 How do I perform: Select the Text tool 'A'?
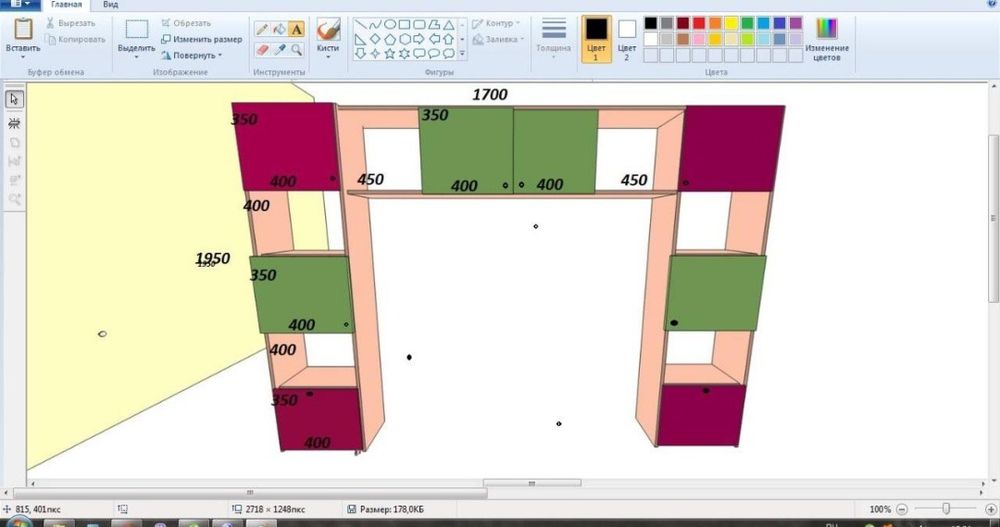297,29
